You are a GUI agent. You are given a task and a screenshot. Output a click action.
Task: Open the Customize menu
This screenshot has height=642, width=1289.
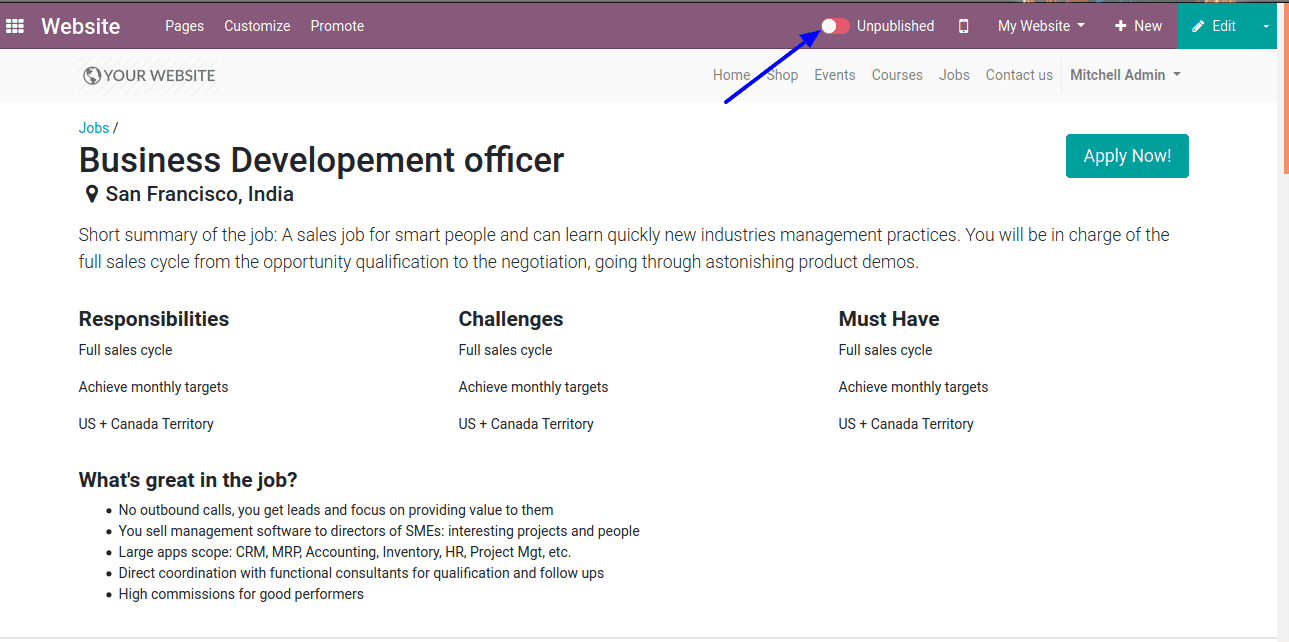[257, 26]
